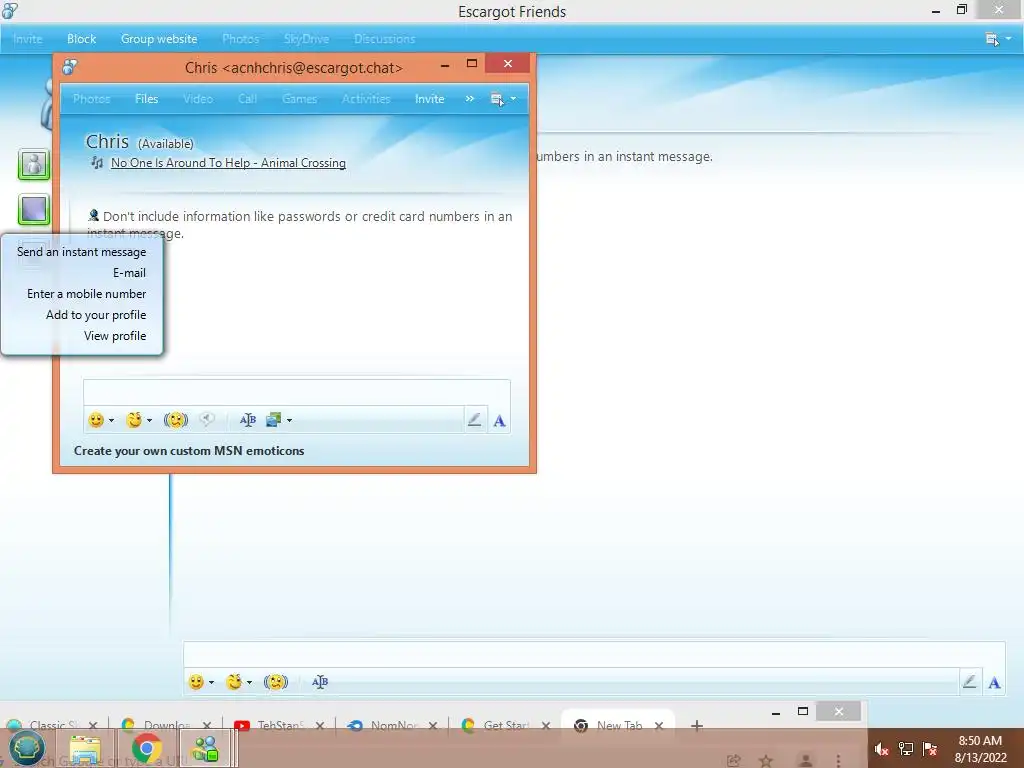Click the network tray icon
The height and width of the screenshot is (768, 1024).
pyautogui.click(x=906, y=749)
